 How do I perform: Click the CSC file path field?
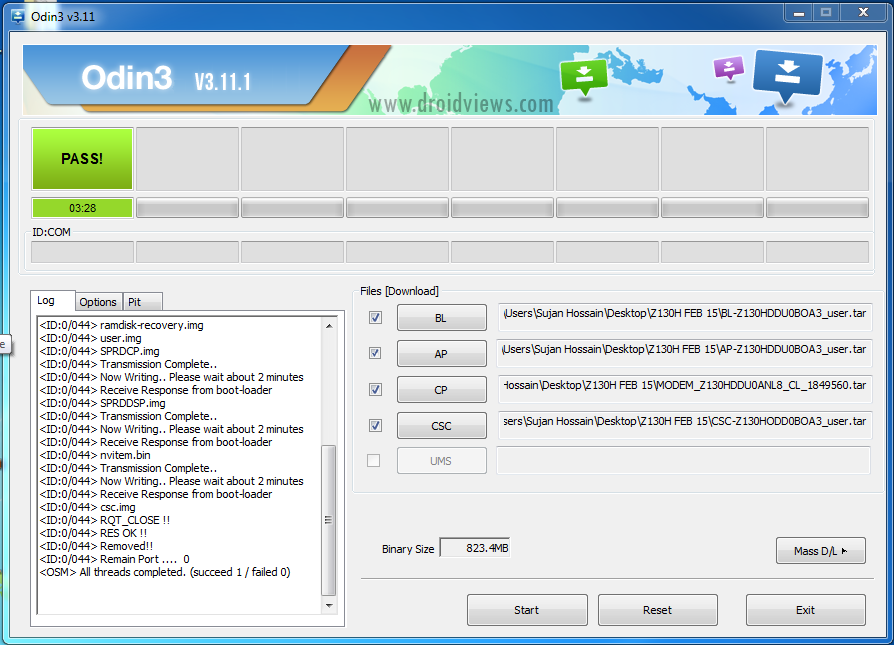tap(685, 424)
